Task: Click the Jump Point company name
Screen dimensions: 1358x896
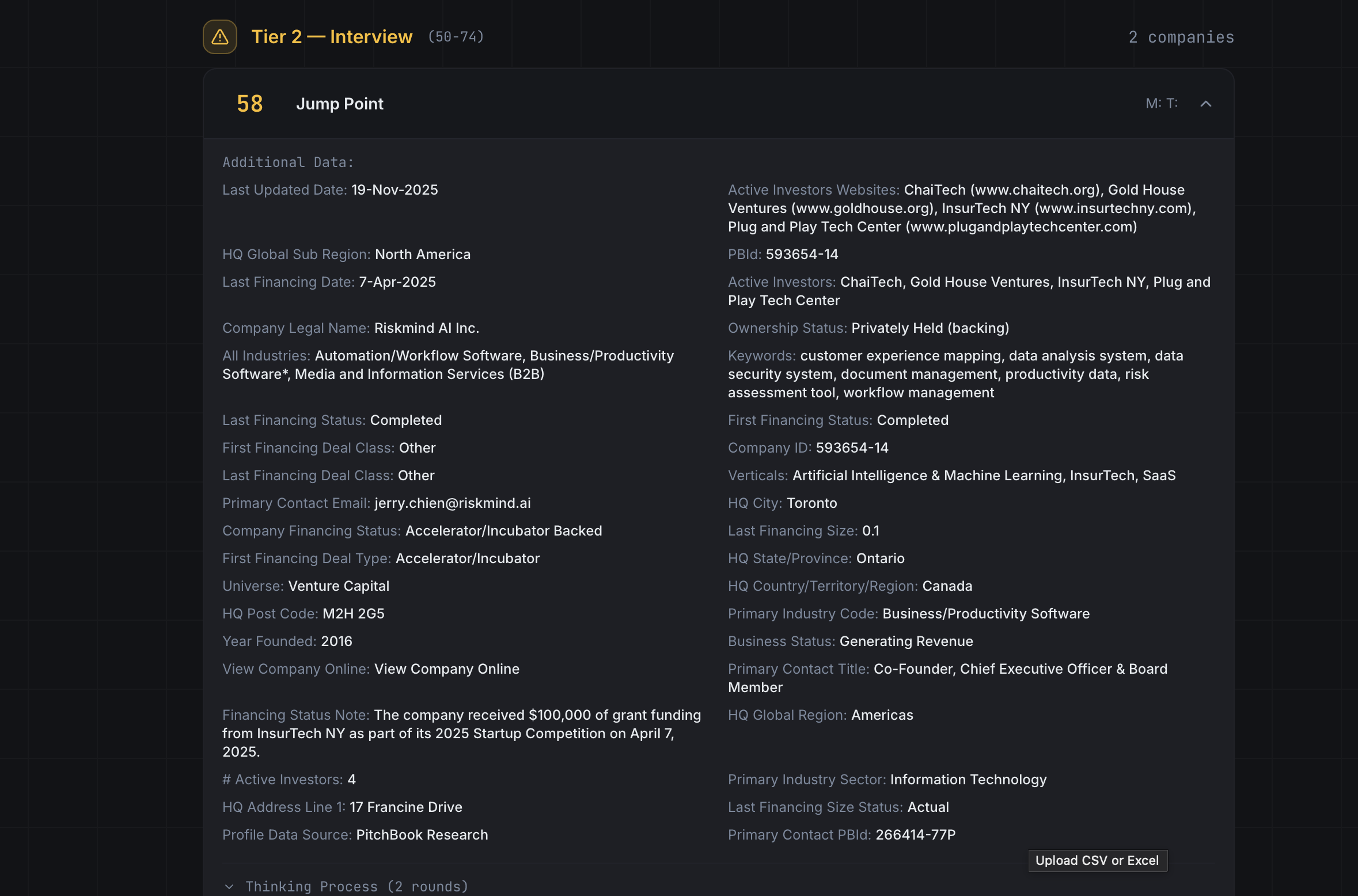Action: coord(339,104)
